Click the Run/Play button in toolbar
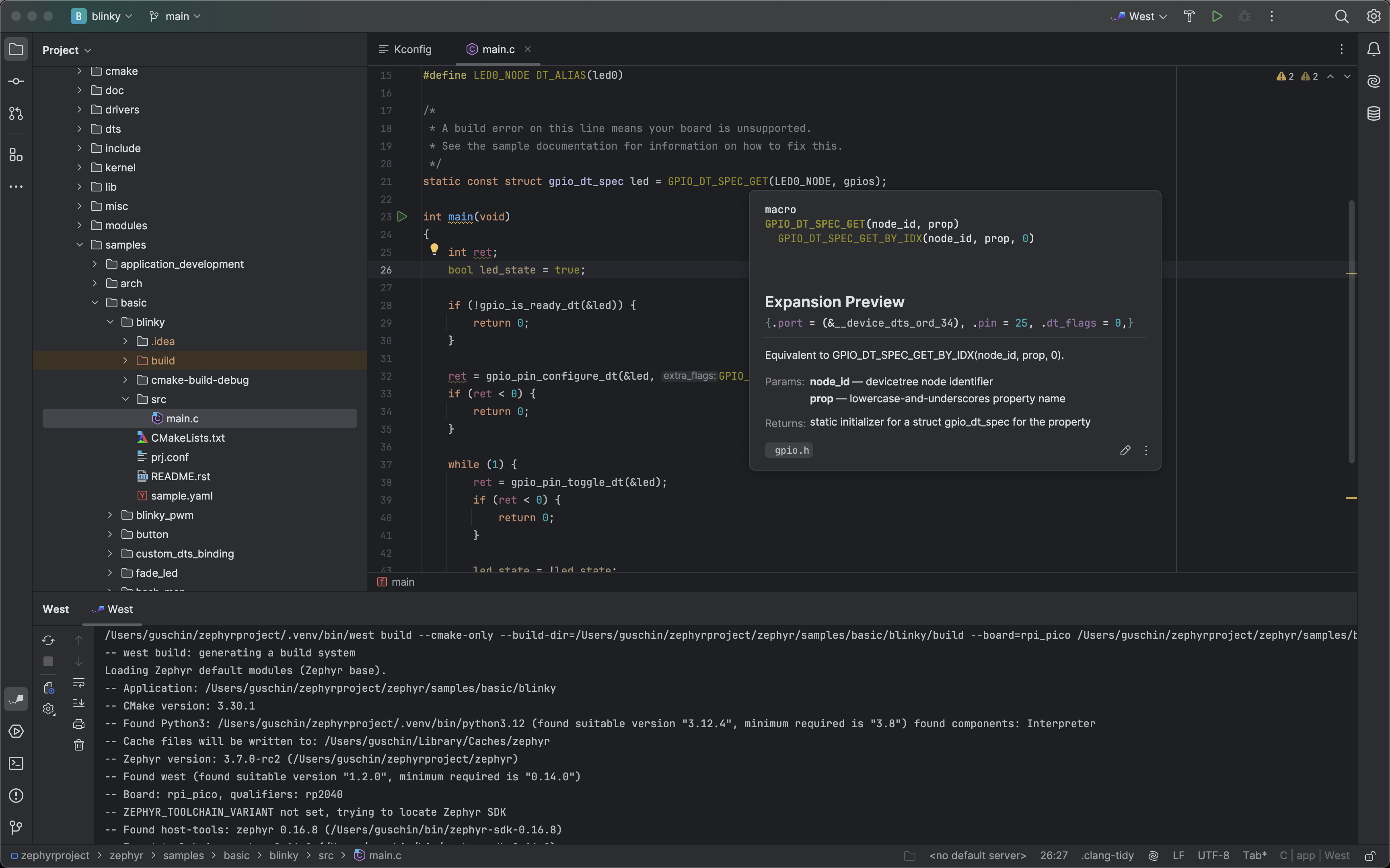Screen dimensions: 1390x868 click(x=1217, y=17)
